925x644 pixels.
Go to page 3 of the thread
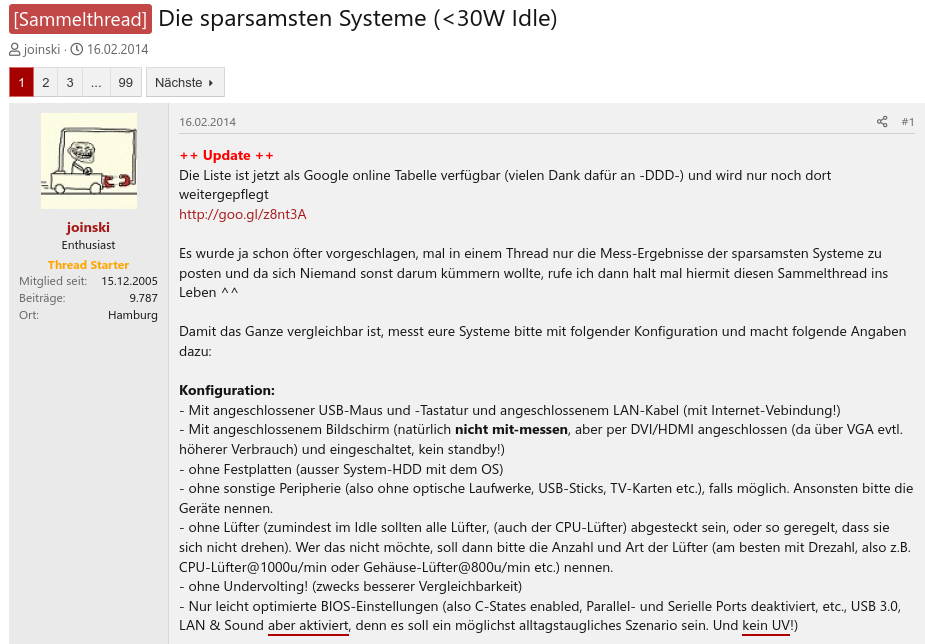pyautogui.click(x=70, y=83)
